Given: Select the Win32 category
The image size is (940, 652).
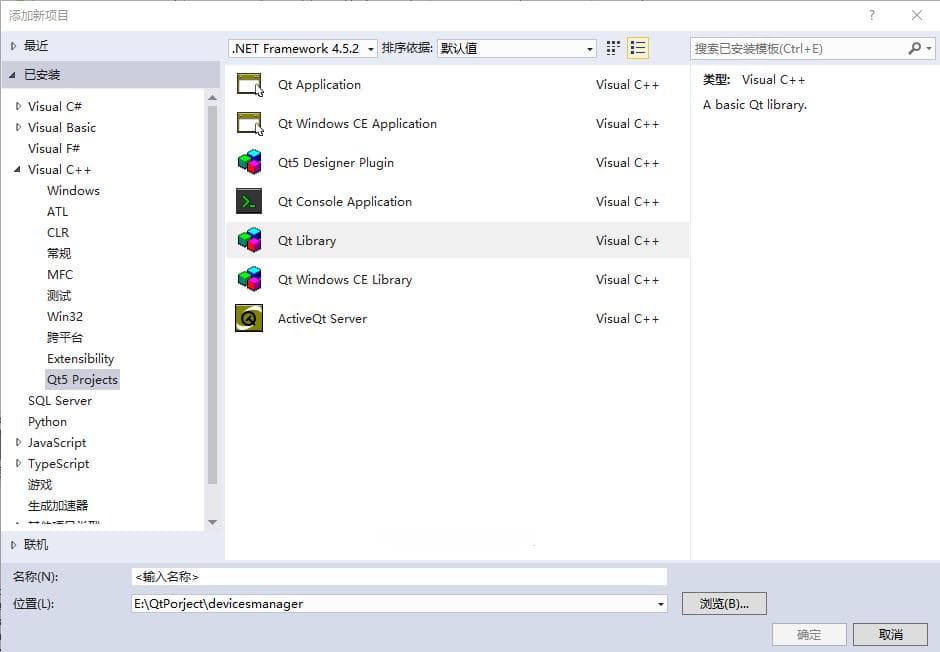Looking at the screenshot, I should coord(65,316).
